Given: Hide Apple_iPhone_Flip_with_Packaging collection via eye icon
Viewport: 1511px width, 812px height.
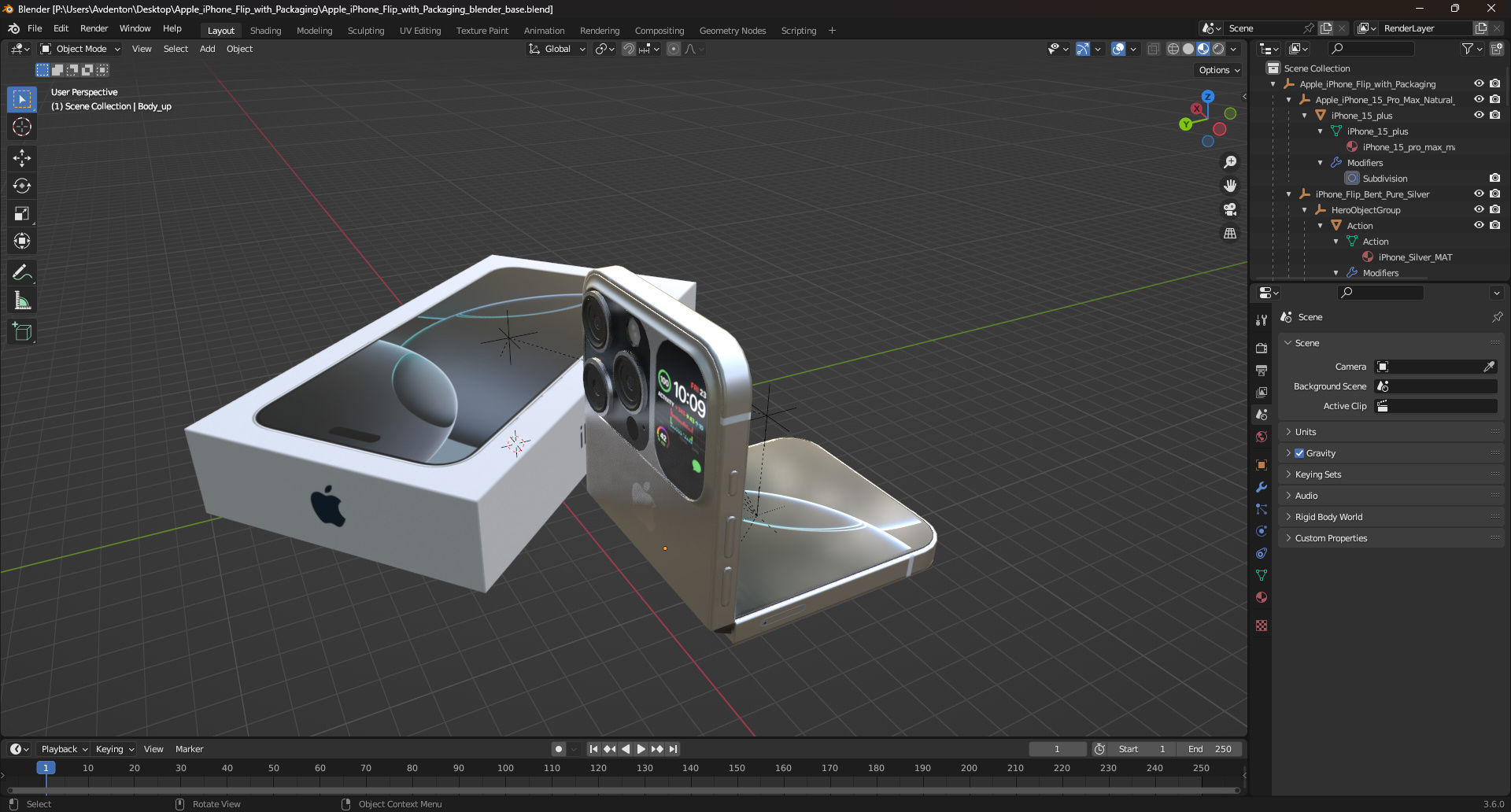Looking at the screenshot, I should point(1479,83).
